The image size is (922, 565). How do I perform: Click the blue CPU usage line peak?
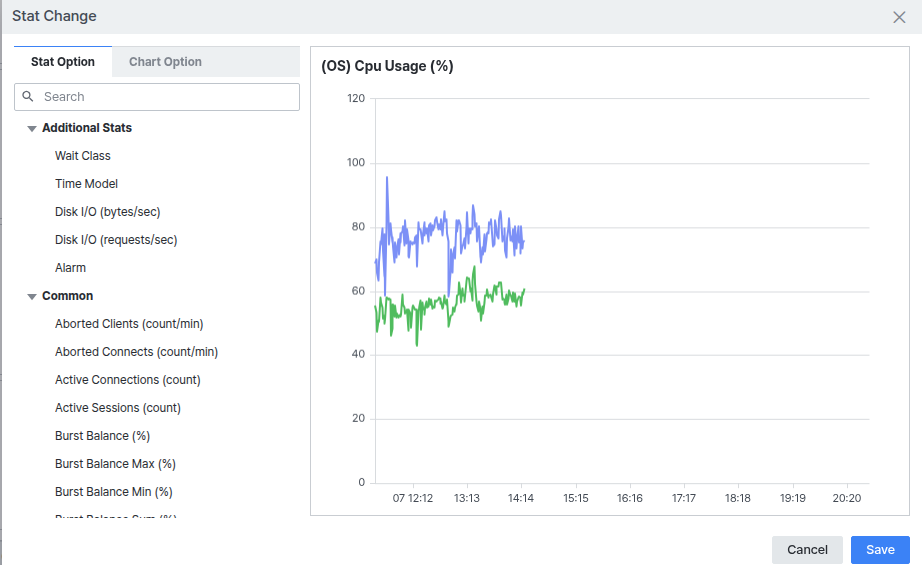click(387, 178)
